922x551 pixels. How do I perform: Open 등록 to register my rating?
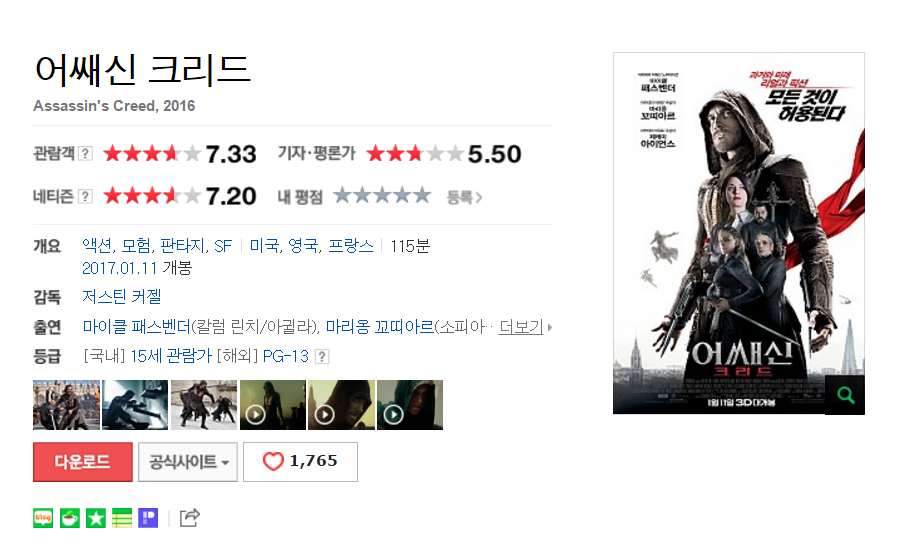point(464,197)
